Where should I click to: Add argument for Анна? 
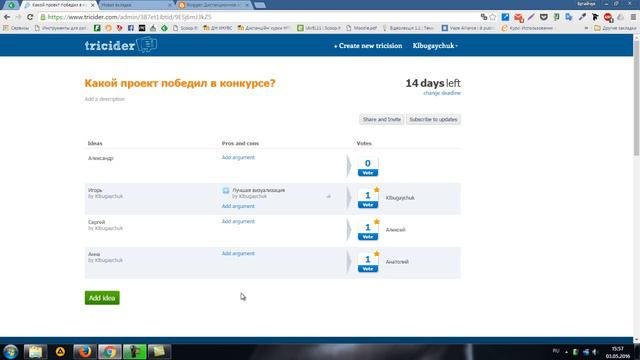pyautogui.click(x=238, y=253)
